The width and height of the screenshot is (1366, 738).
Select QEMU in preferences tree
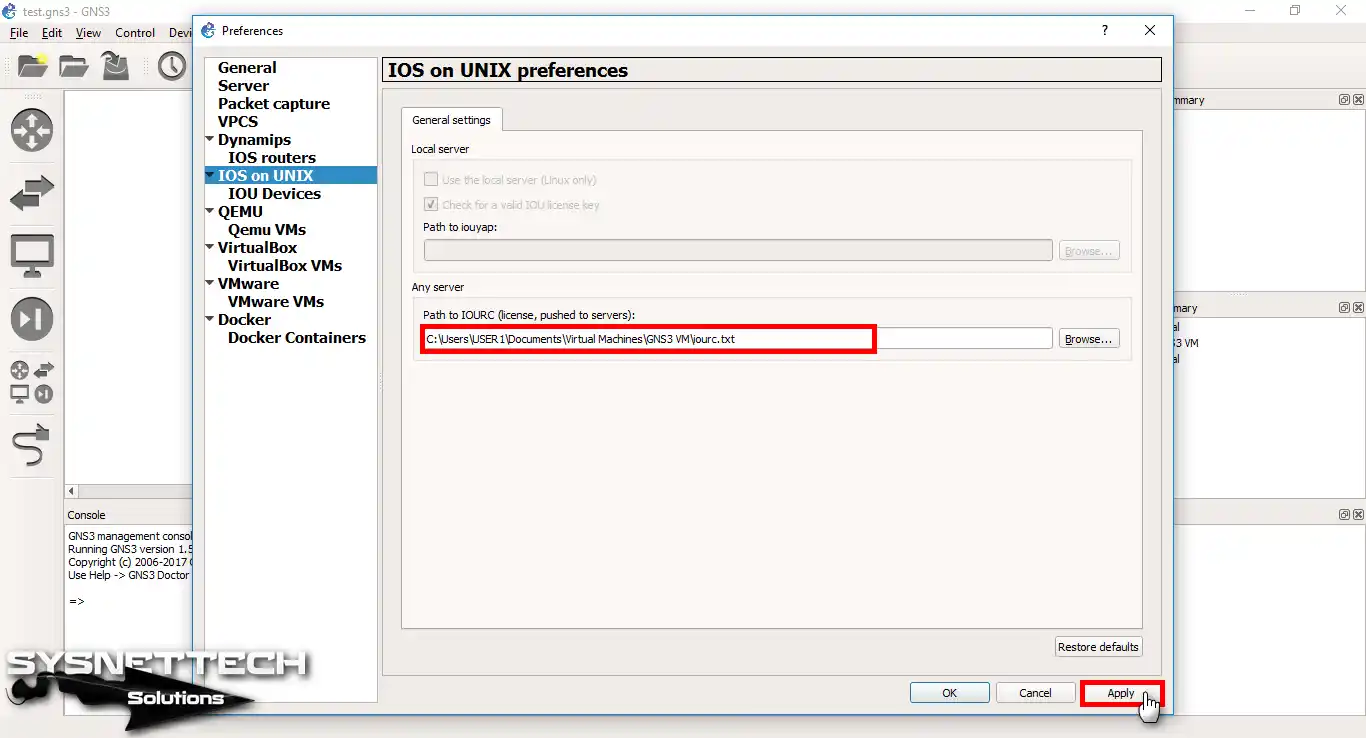pyautogui.click(x=240, y=212)
